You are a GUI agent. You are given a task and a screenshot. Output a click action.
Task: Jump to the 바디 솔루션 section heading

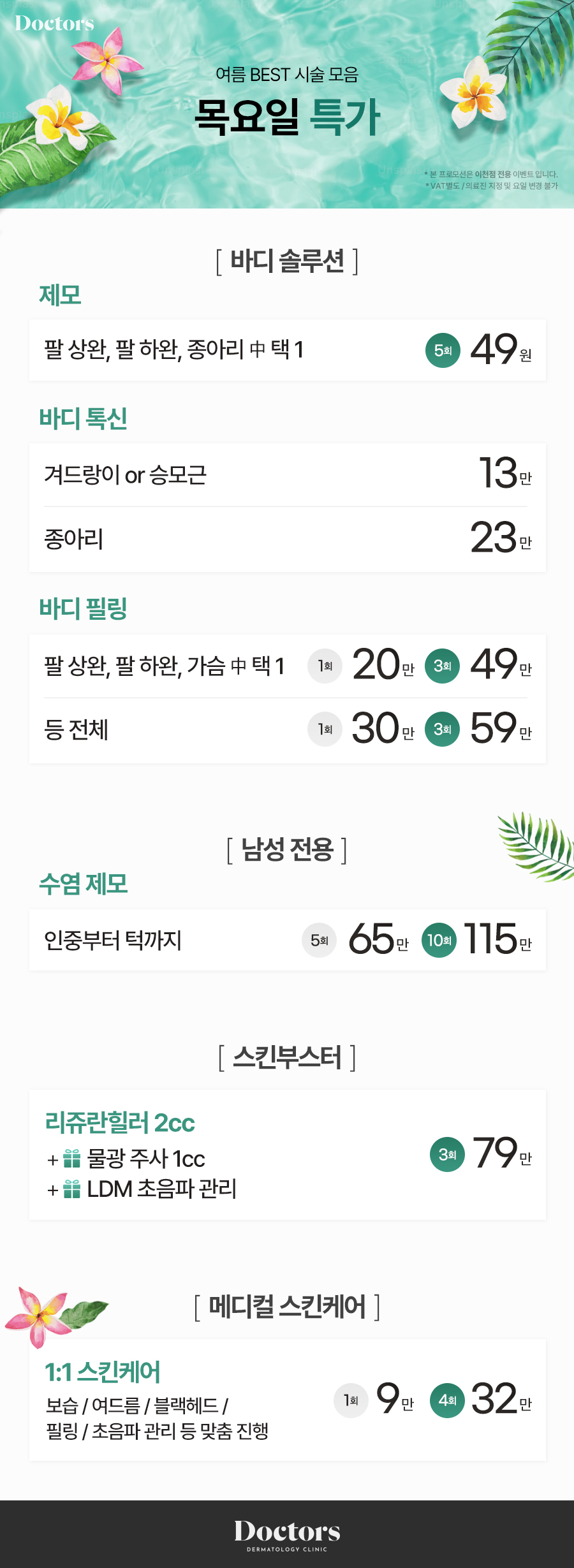click(287, 261)
